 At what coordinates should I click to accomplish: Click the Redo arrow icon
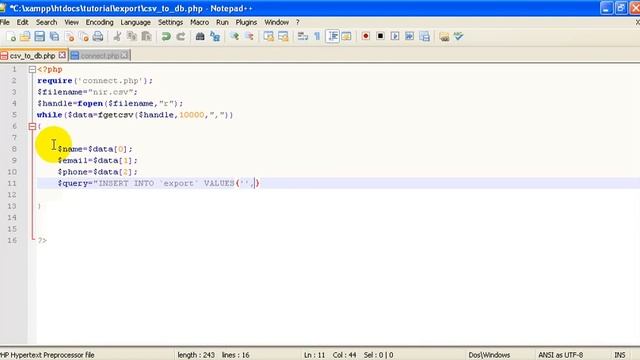pyautogui.click(x=180, y=37)
